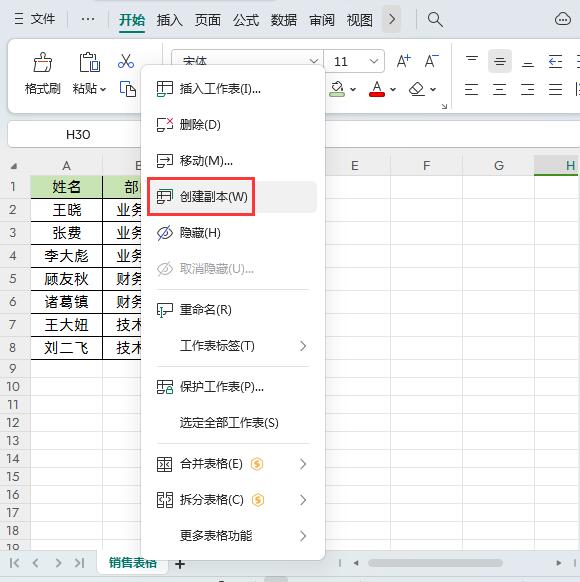Choose 删除(D) from context menu

232,125
